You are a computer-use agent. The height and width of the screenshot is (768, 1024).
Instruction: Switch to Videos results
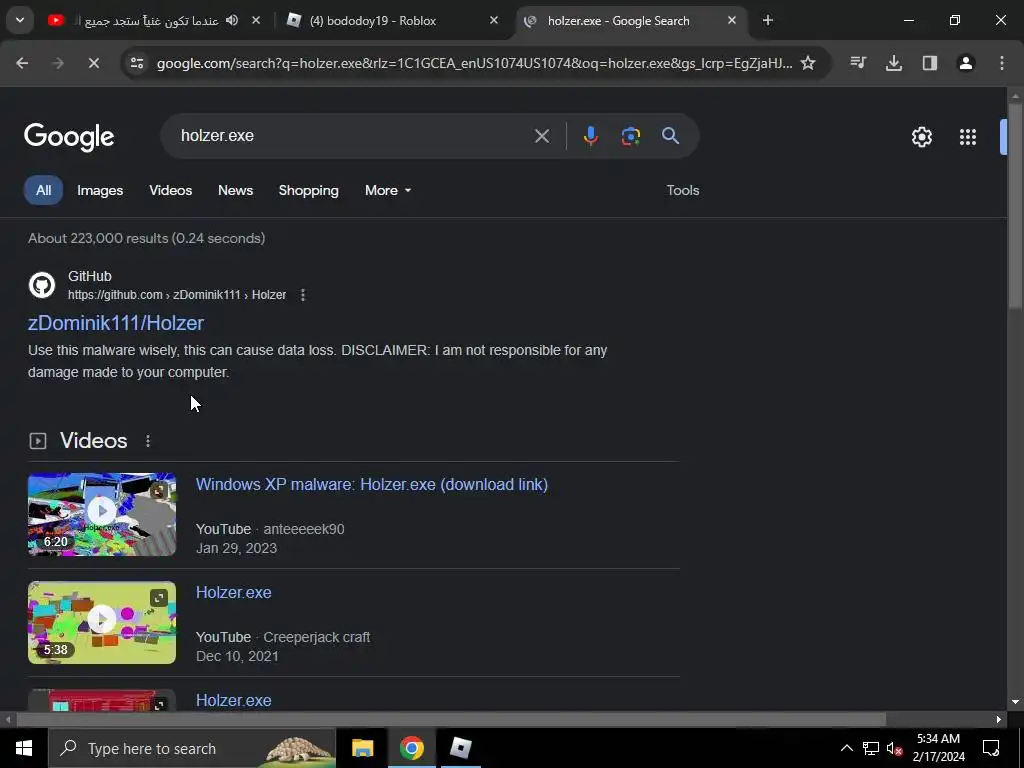coord(170,190)
